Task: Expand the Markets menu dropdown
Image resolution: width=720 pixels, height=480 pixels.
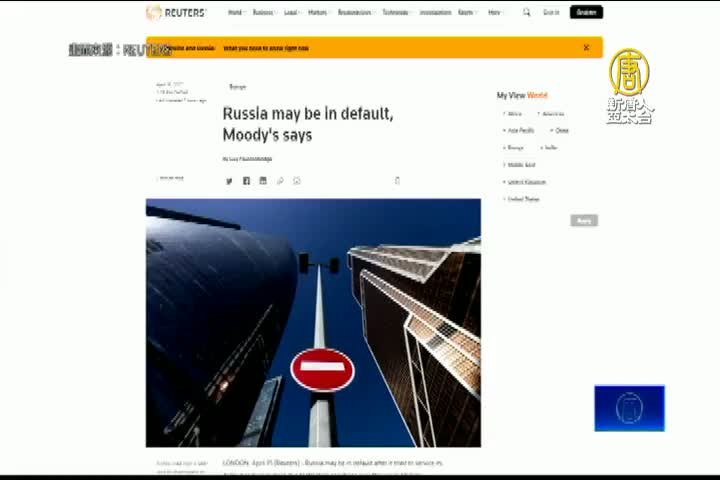Action: (x=318, y=12)
